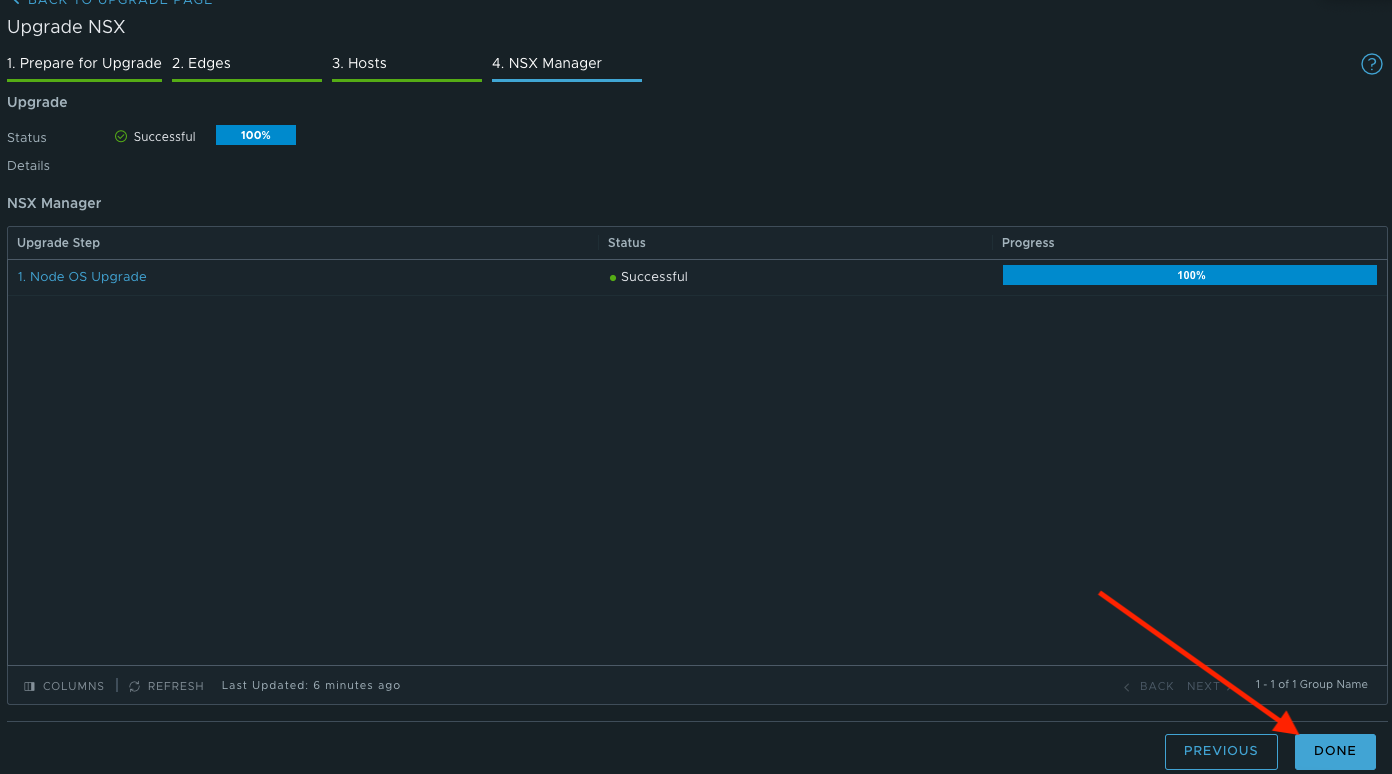Switch to 1. Prepare for Upgrade step

(84, 63)
